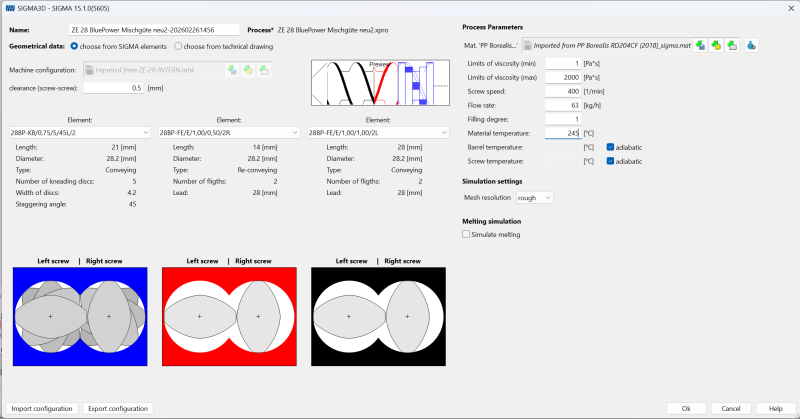Click the 'Mat. PP Borealis...' label
The height and width of the screenshot is (419, 800).
coord(490,45)
